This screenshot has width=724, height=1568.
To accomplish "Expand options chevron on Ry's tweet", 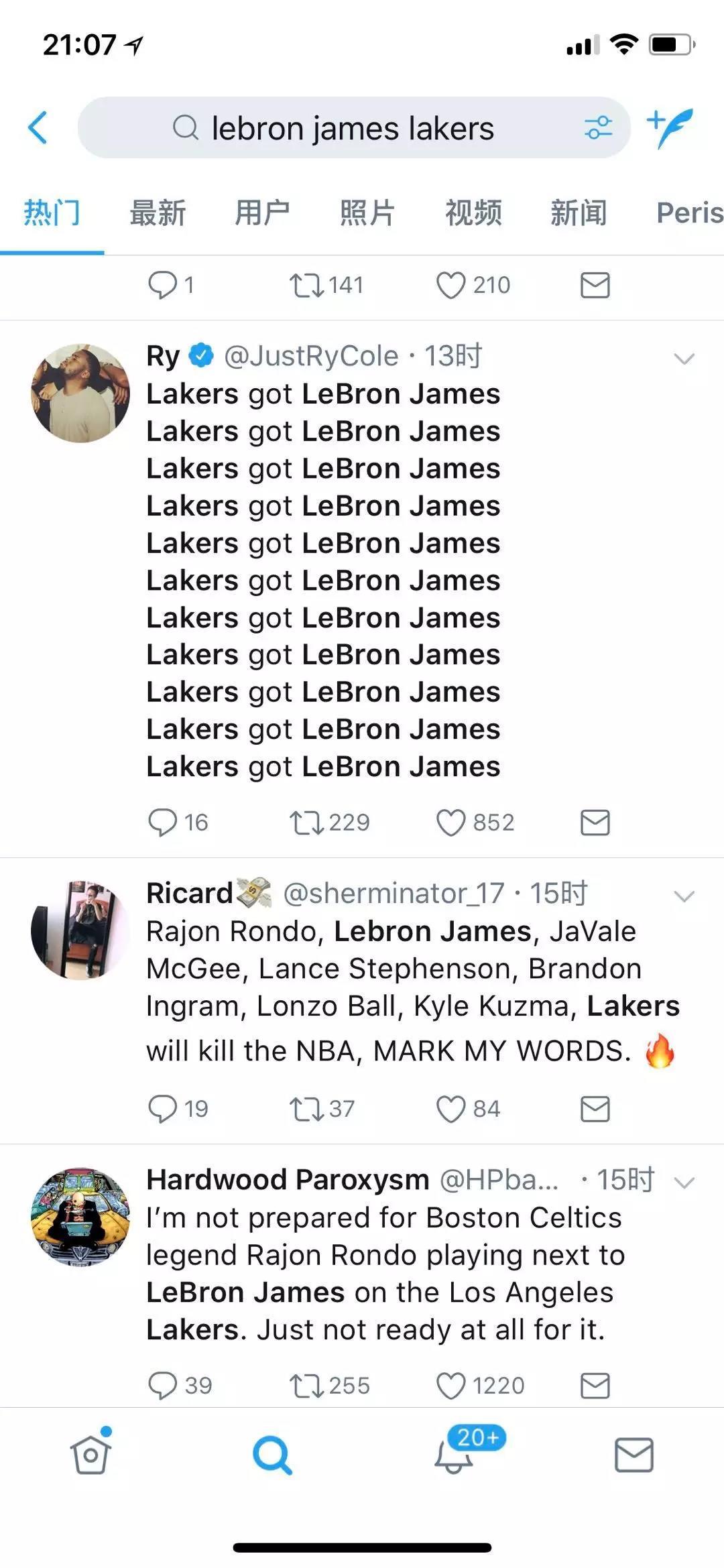I will pos(684,359).
